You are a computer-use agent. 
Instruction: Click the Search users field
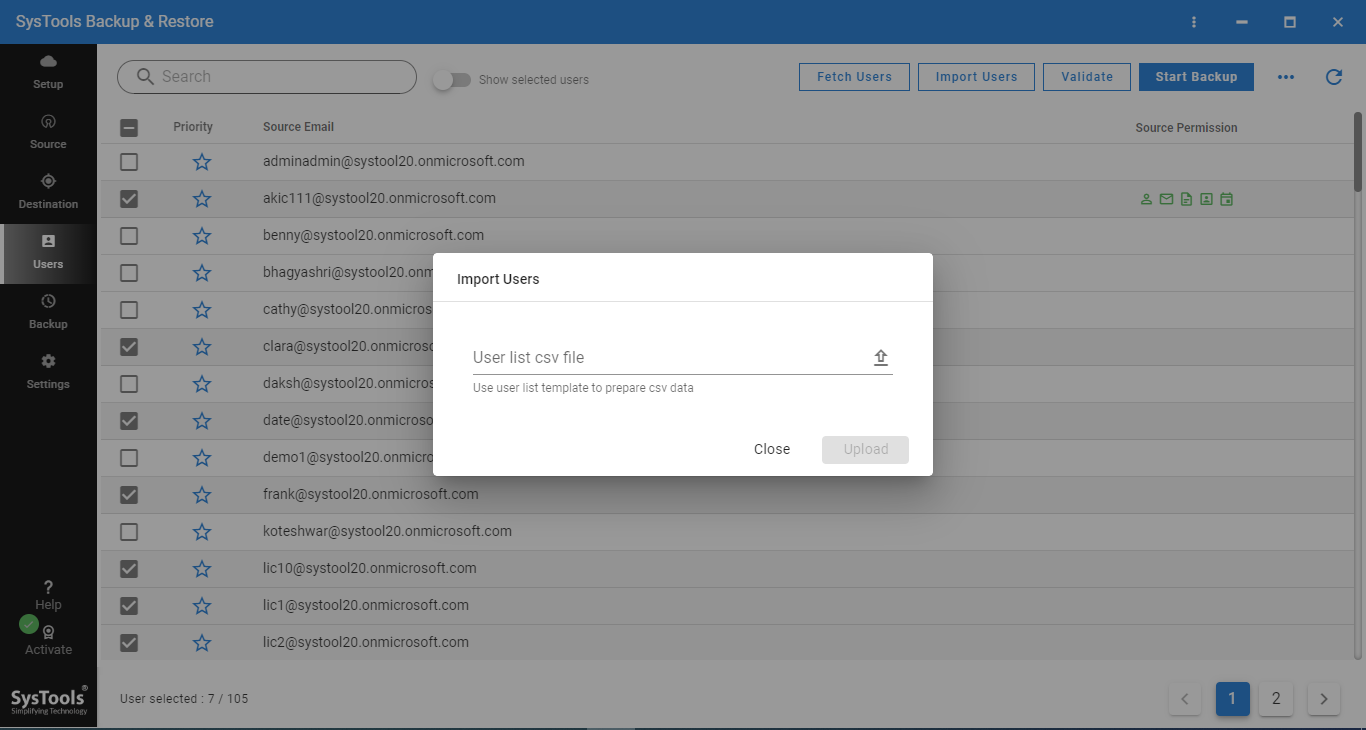[x=267, y=77]
